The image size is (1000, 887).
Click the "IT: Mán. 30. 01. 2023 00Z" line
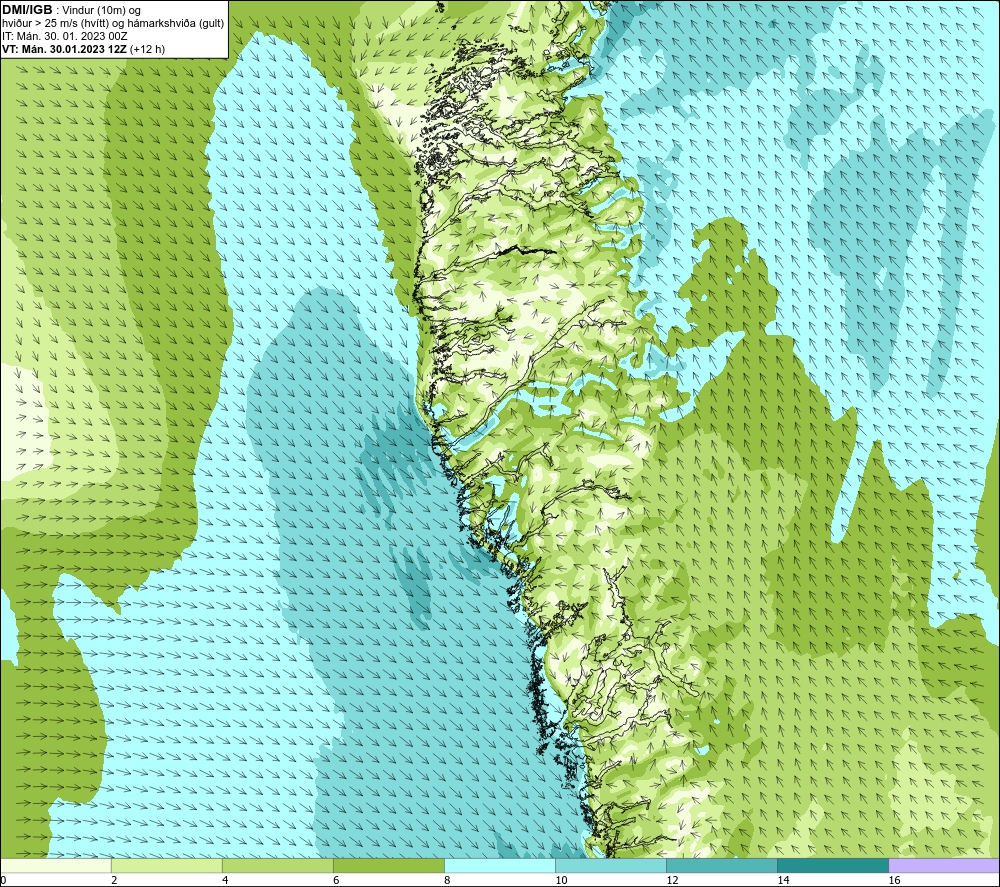tap(64, 36)
